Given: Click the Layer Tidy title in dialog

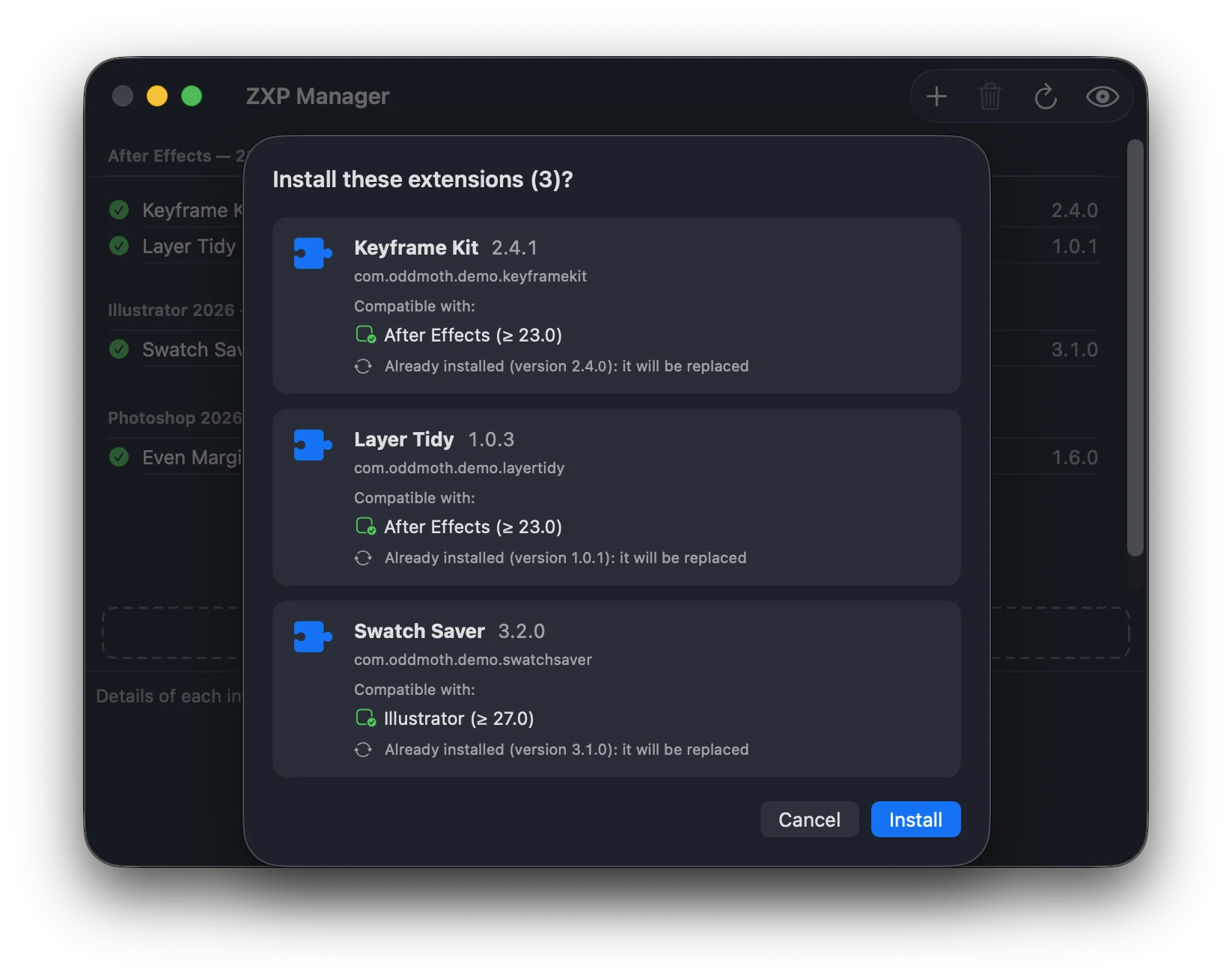Looking at the screenshot, I should [404, 440].
